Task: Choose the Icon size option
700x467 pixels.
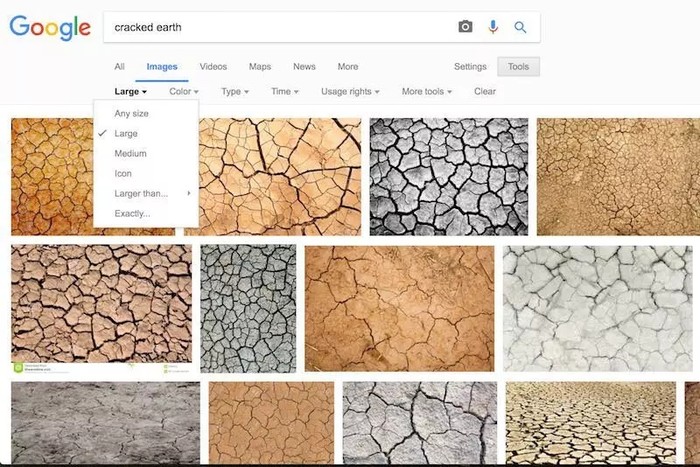Action: pos(123,173)
